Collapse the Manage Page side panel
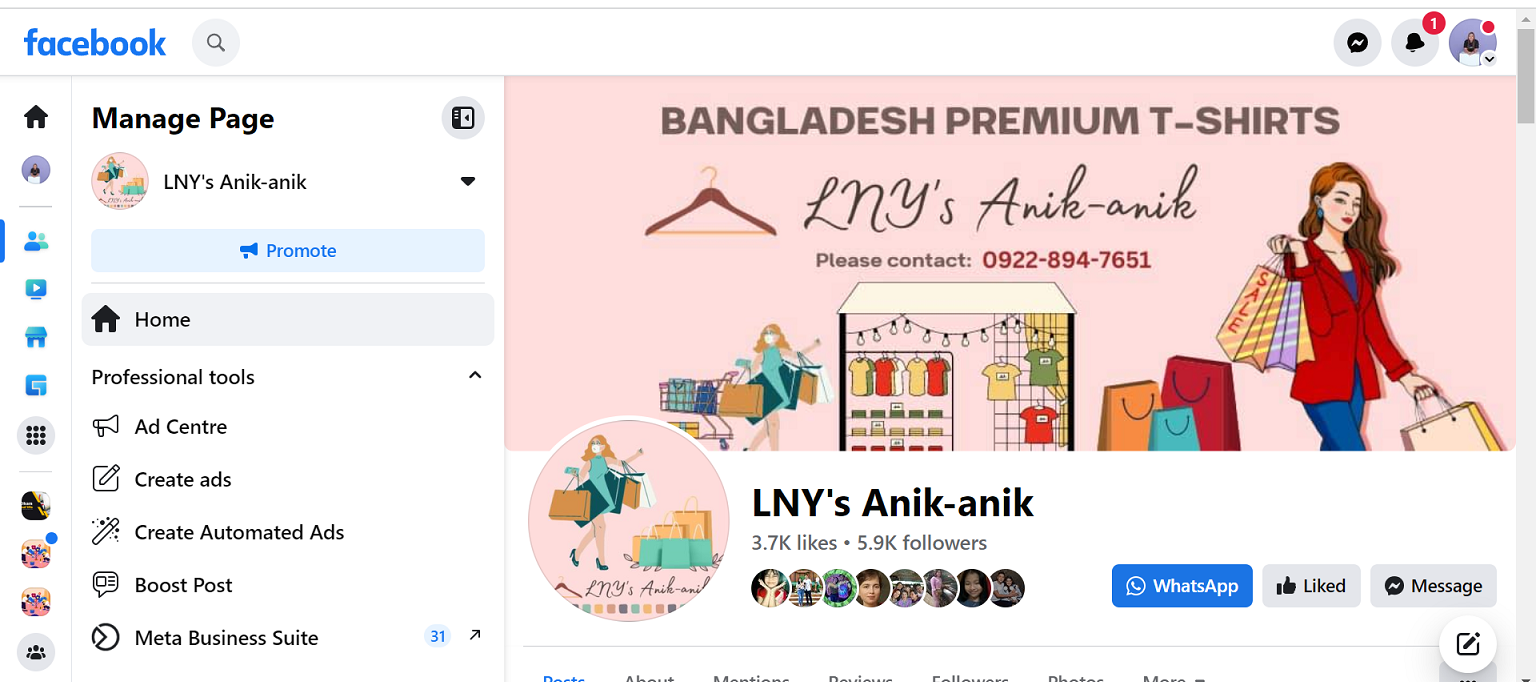This screenshot has height=682, width=1536. pyautogui.click(x=463, y=118)
